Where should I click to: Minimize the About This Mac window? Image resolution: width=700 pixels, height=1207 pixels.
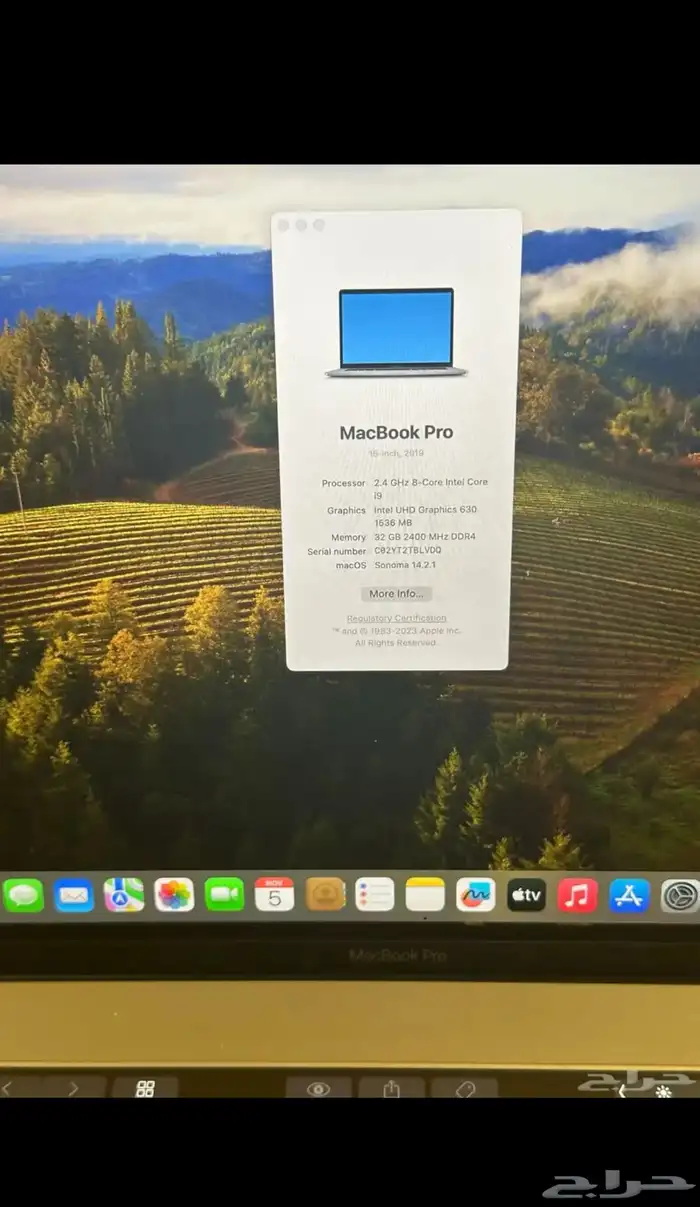(x=301, y=225)
